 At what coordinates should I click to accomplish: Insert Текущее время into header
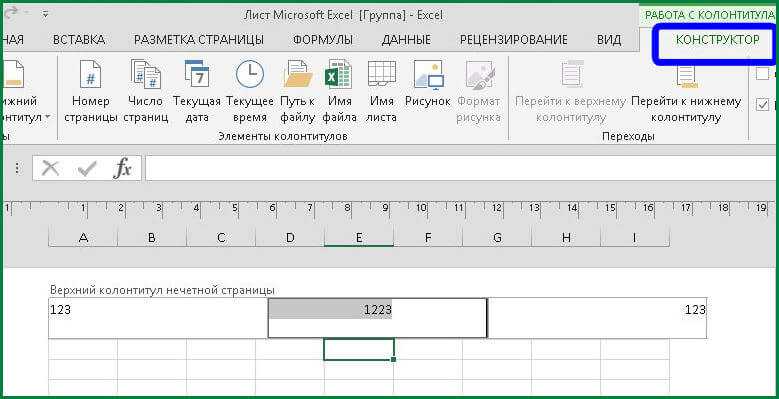click(250, 91)
